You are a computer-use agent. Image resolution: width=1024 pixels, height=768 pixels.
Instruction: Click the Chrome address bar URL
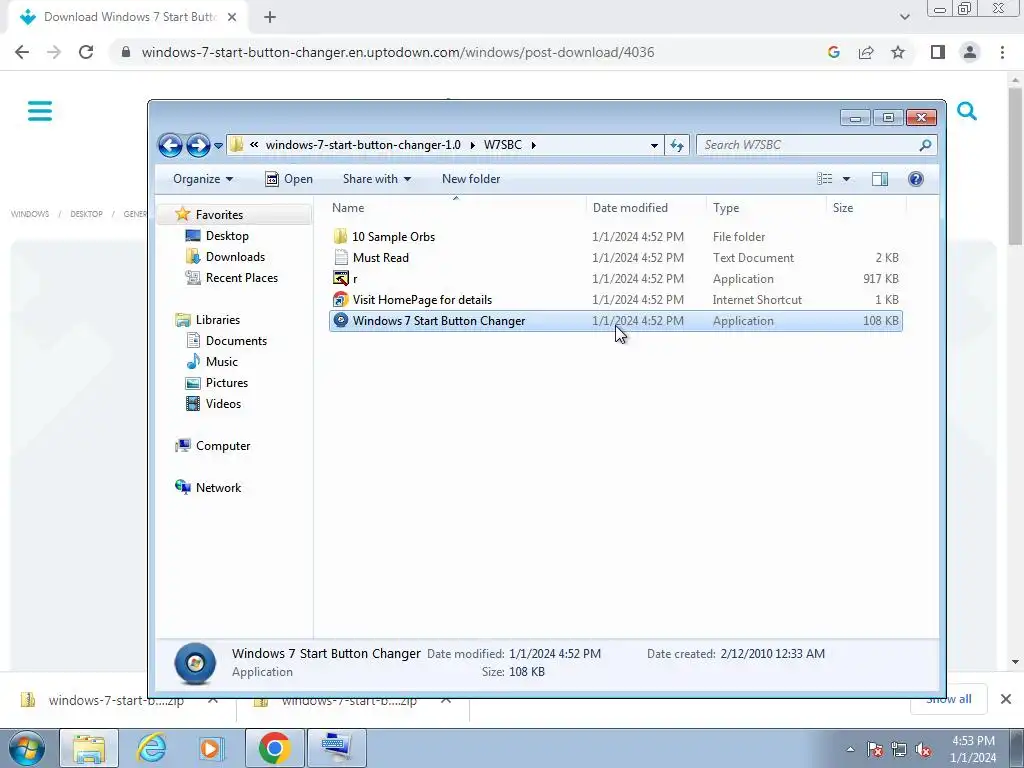point(398,52)
